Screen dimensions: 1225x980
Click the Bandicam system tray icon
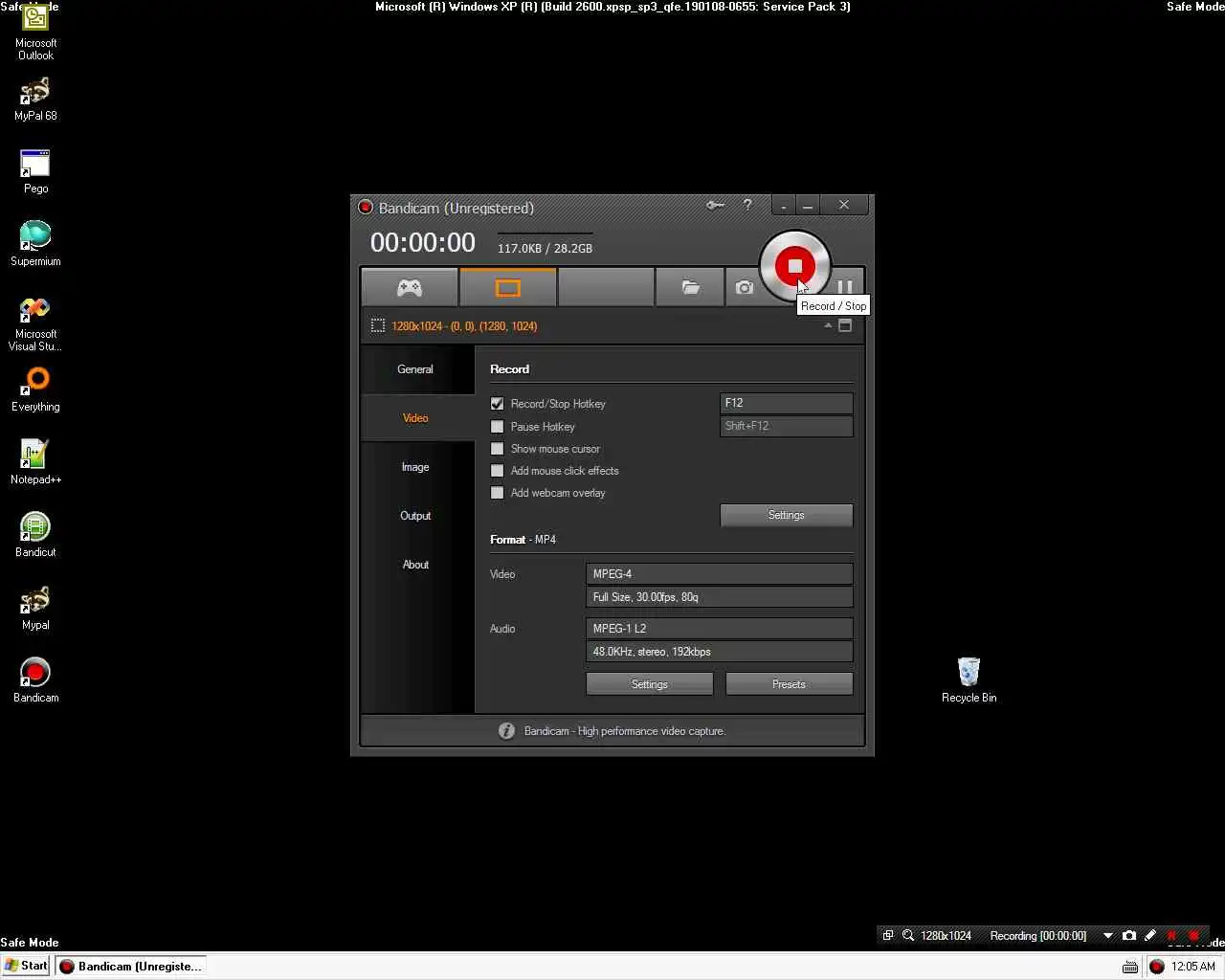point(1156,967)
